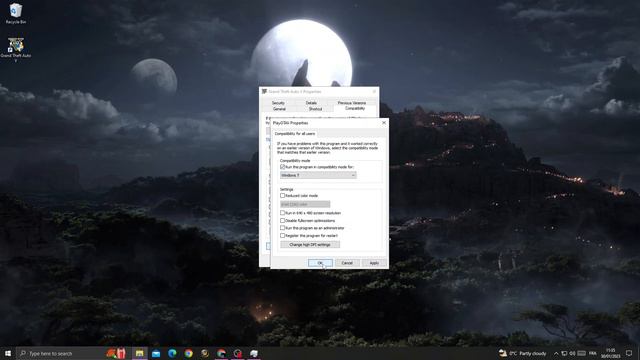Open the Windows Start menu
640x360 pixels.
click(8, 353)
